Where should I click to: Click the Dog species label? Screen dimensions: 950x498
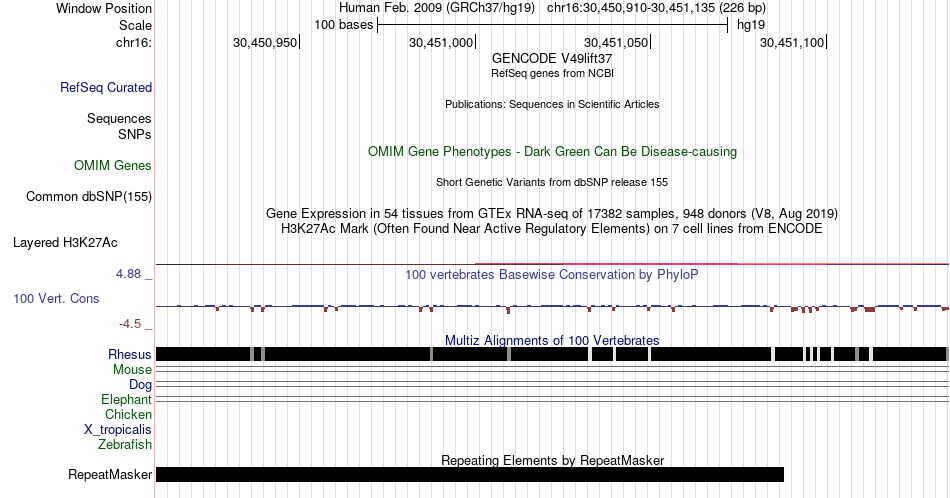[141, 385]
